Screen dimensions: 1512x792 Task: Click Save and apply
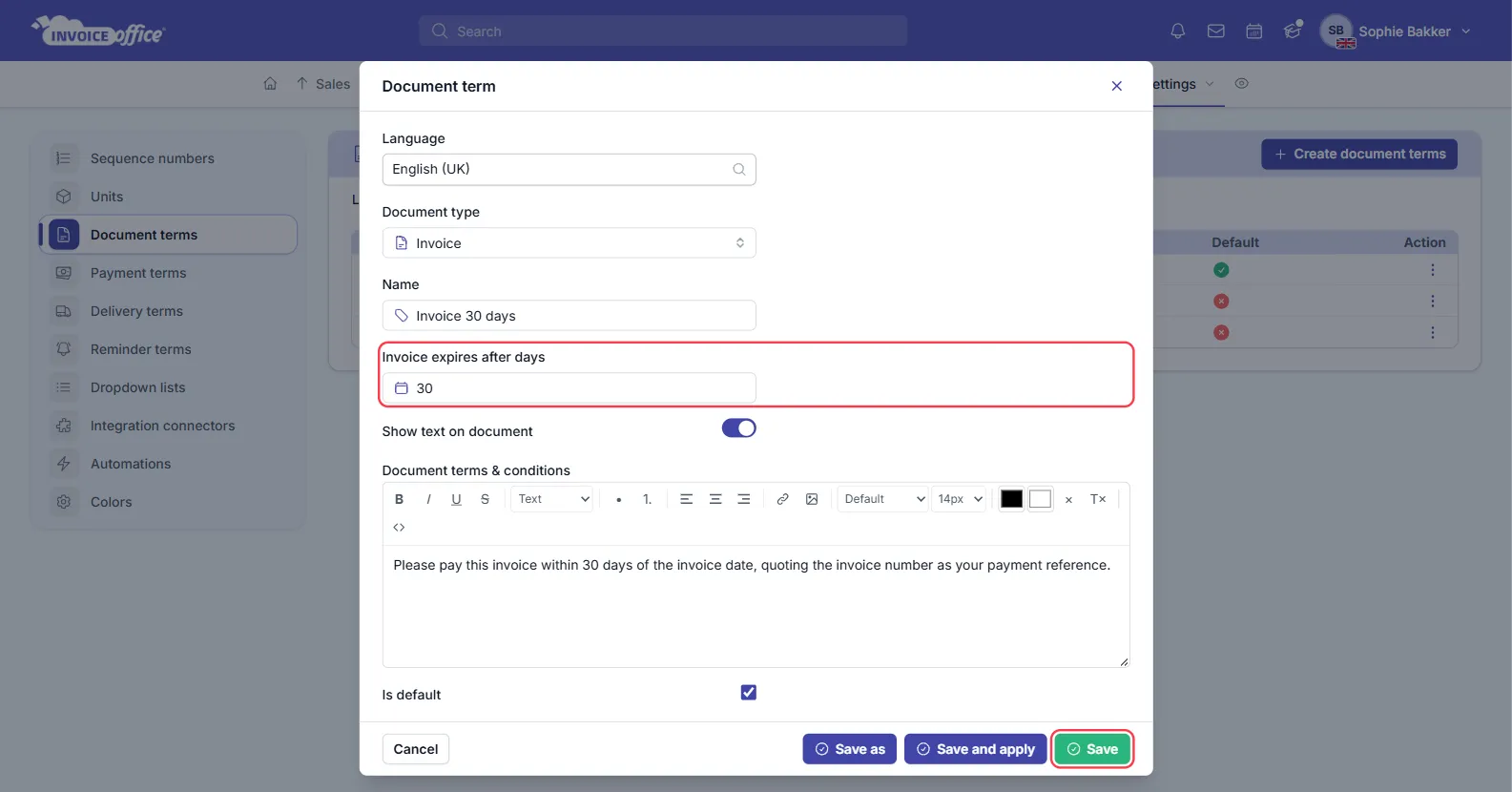pyautogui.click(x=975, y=749)
